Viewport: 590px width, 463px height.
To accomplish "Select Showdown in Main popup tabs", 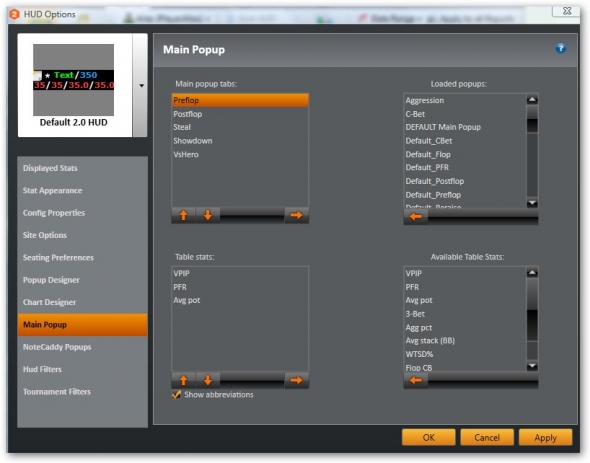I will pos(240,141).
